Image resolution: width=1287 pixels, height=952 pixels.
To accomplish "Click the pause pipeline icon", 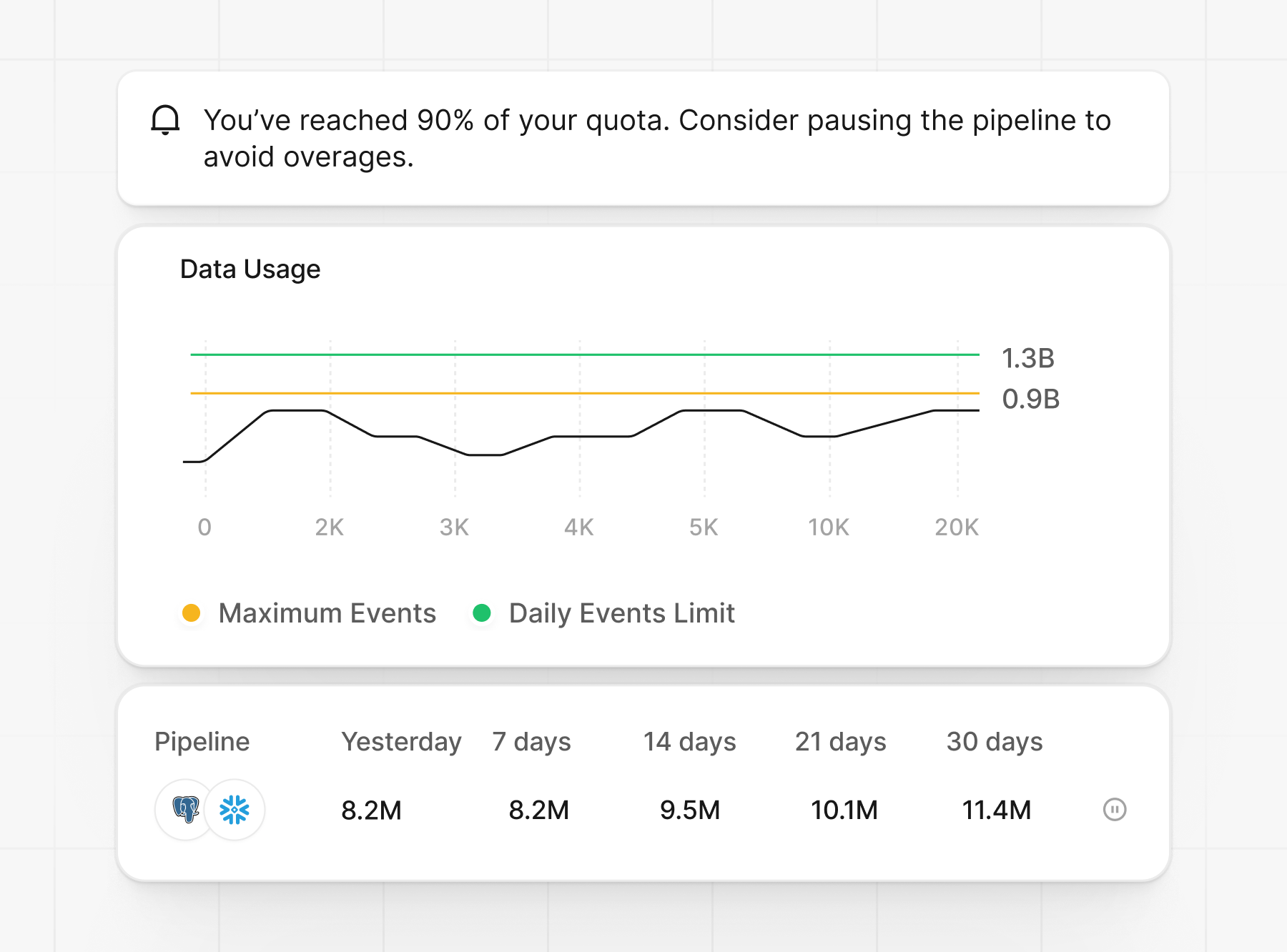I will pyautogui.click(x=1115, y=809).
